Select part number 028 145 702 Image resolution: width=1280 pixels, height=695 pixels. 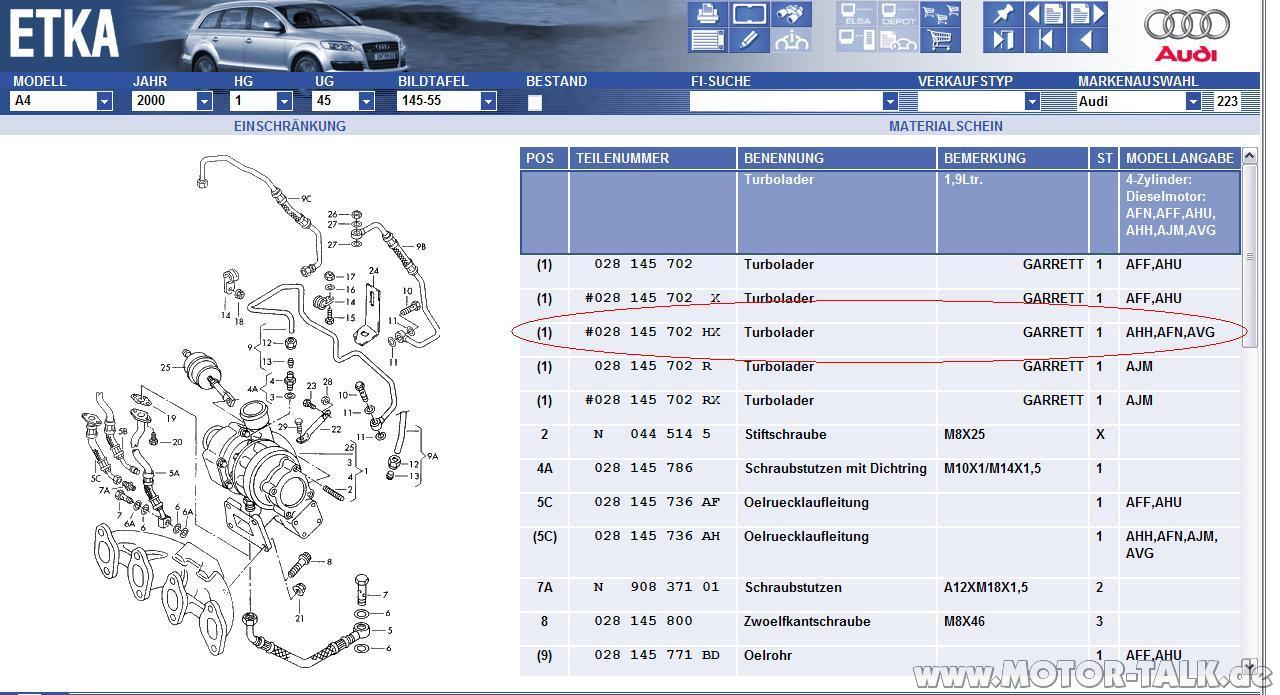(643, 265)
